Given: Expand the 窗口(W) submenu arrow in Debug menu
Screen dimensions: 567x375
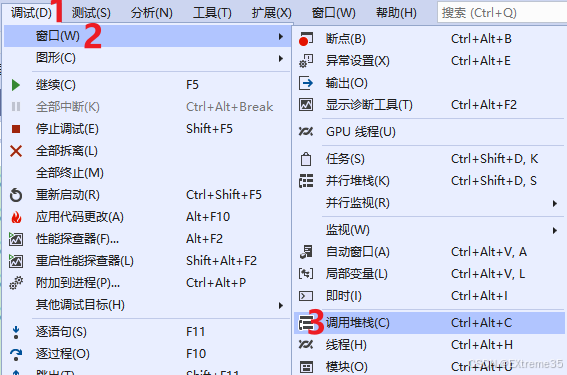Looking at the screenshot, I should pyautogui.click(x=281, y=37).
